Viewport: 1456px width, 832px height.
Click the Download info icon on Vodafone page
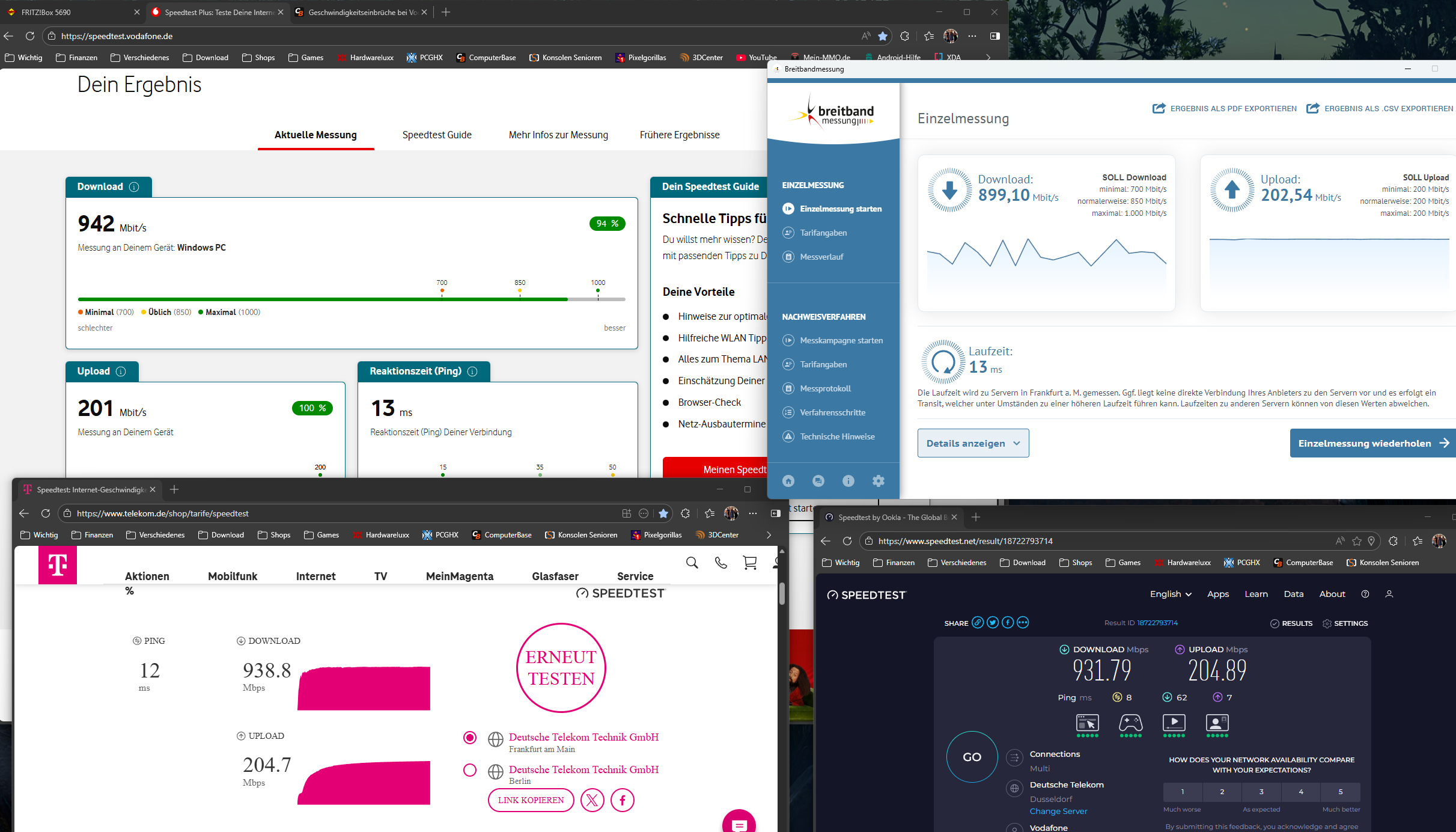134,187
